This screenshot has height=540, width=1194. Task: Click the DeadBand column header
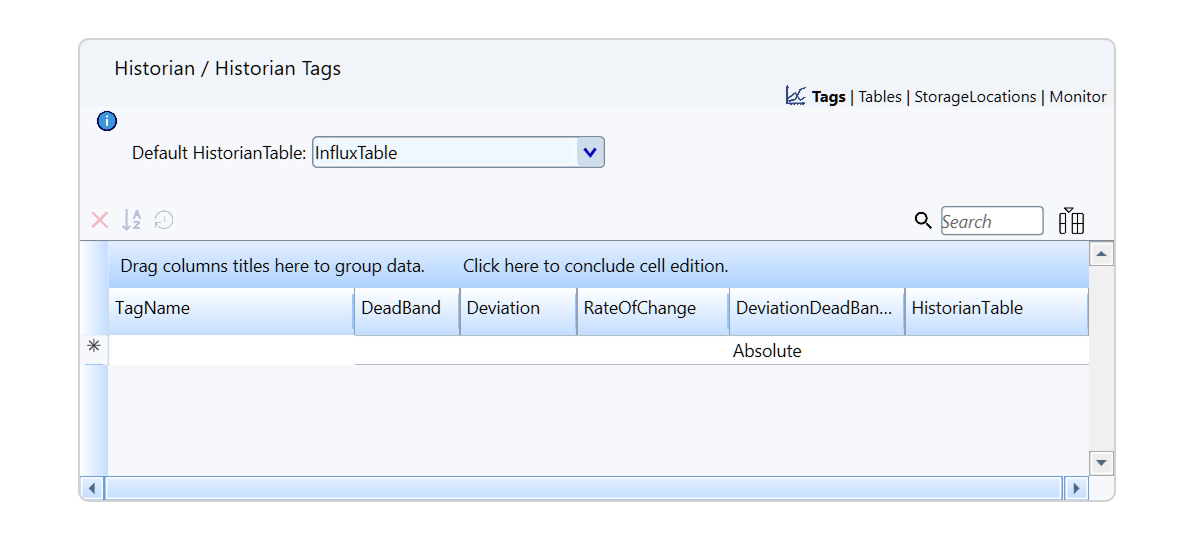pyautogui.click(x=407, y=308)
